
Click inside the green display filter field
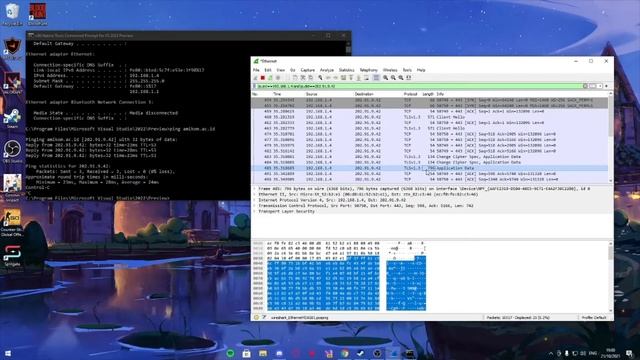point(418,86)
